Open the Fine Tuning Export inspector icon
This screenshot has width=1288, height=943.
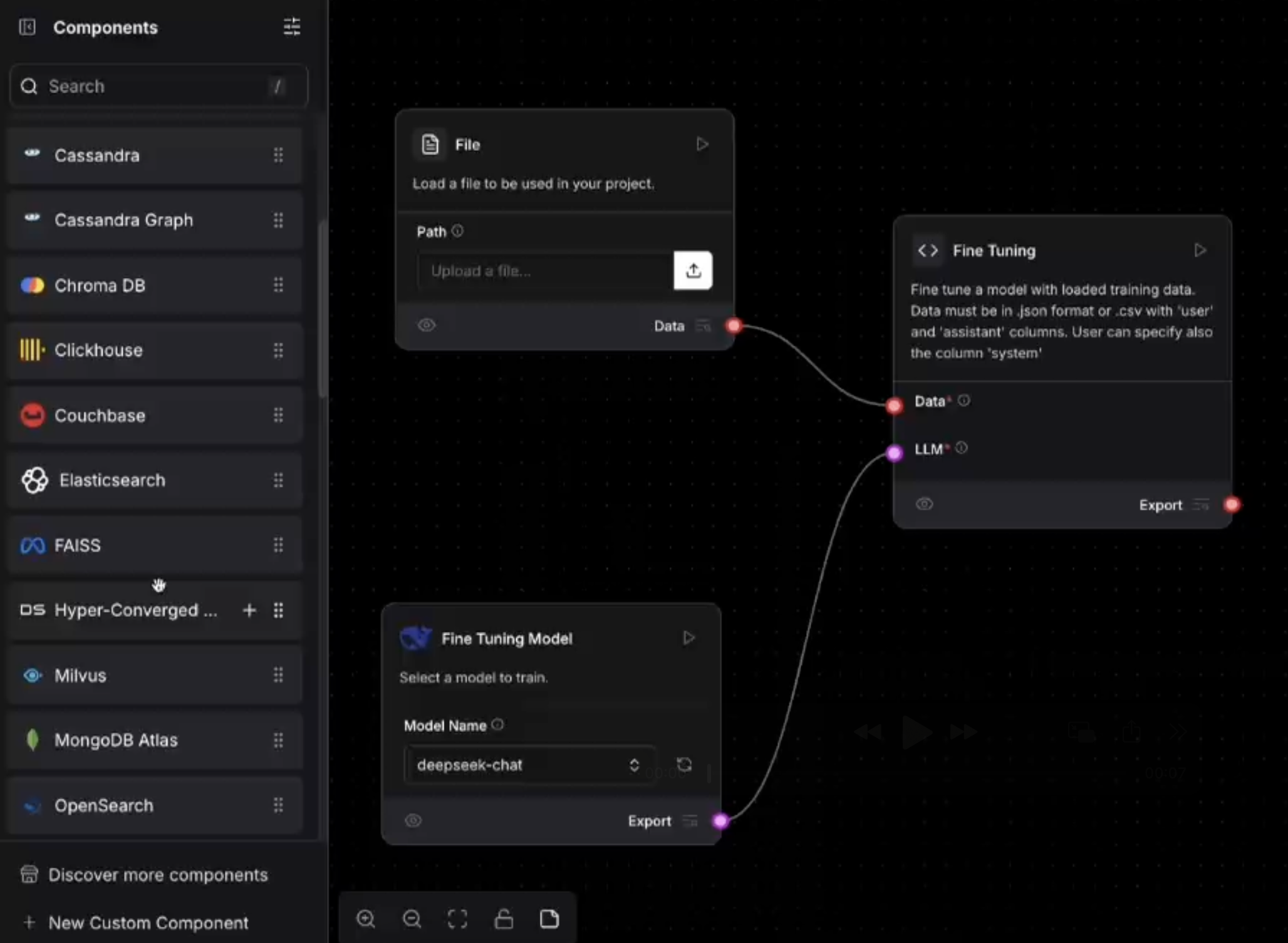coord(1201,505)
